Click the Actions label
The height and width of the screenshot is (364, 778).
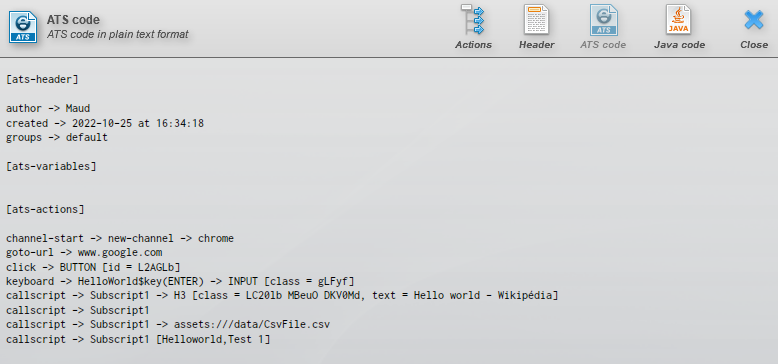tap(473, 45)
